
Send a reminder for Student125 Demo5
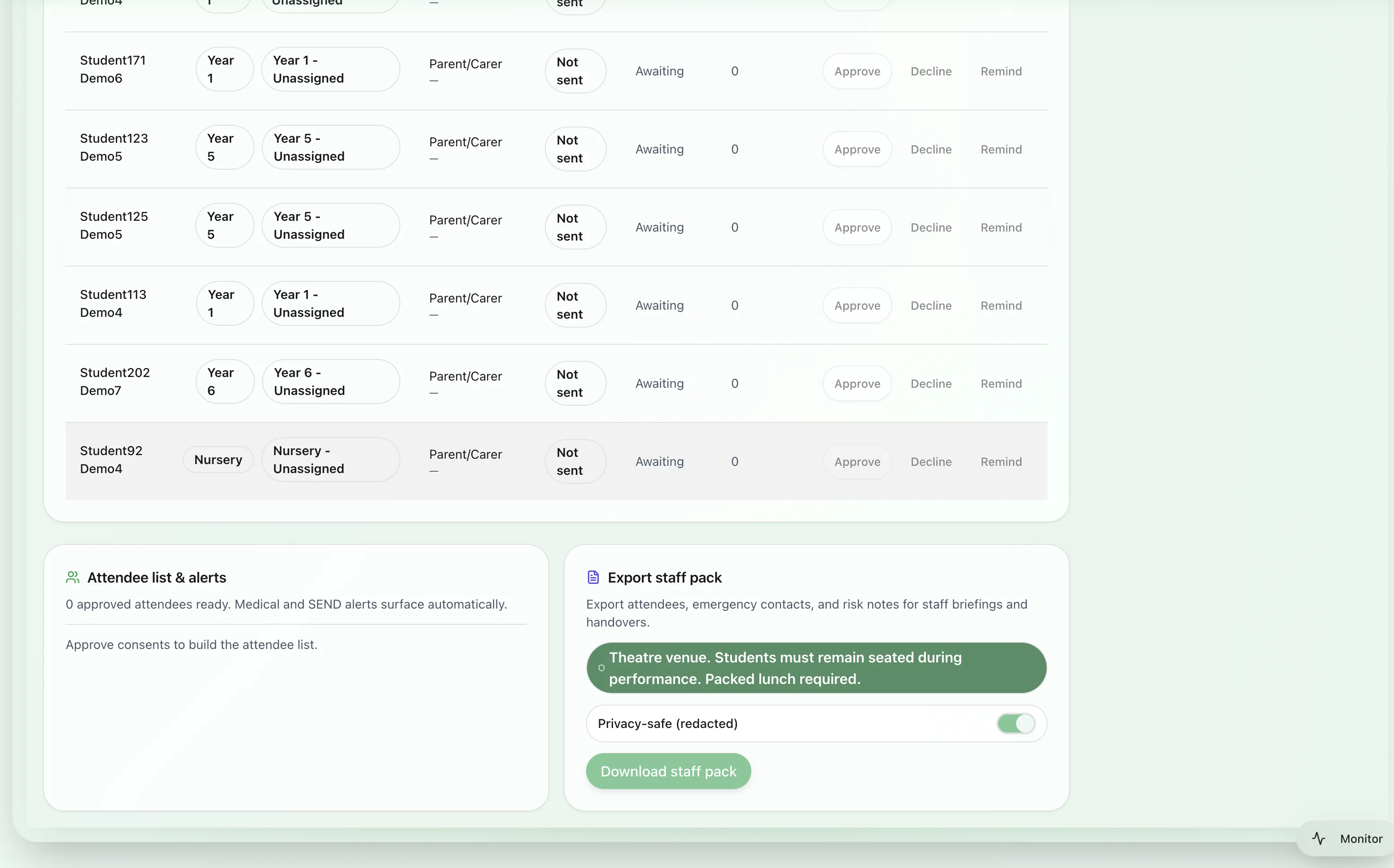point(1001,228)
